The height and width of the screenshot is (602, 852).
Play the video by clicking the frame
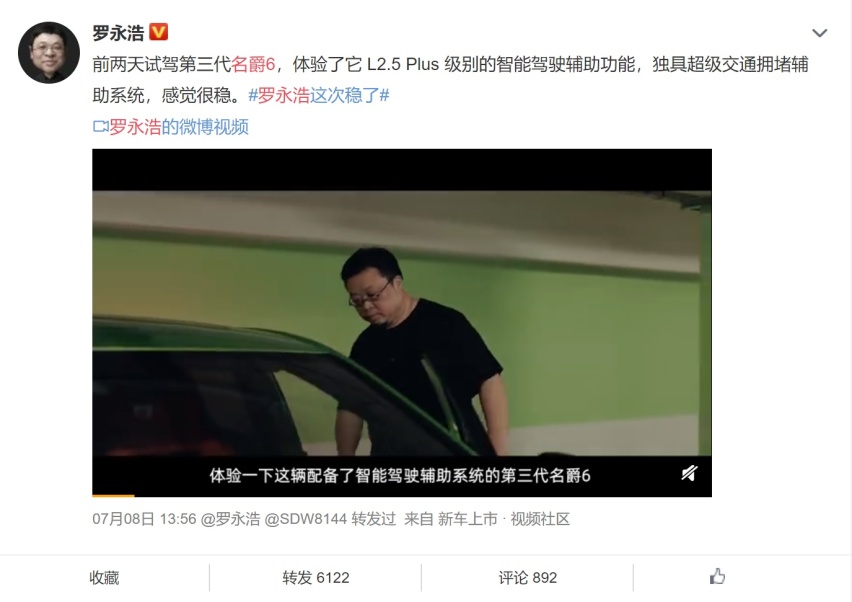(x=402, y=323)
